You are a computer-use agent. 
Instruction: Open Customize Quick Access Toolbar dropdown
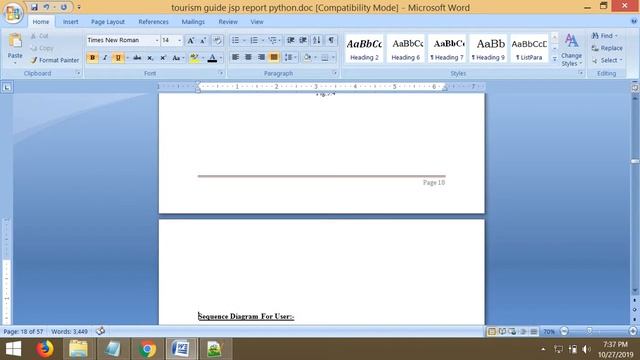pos(79,7)
